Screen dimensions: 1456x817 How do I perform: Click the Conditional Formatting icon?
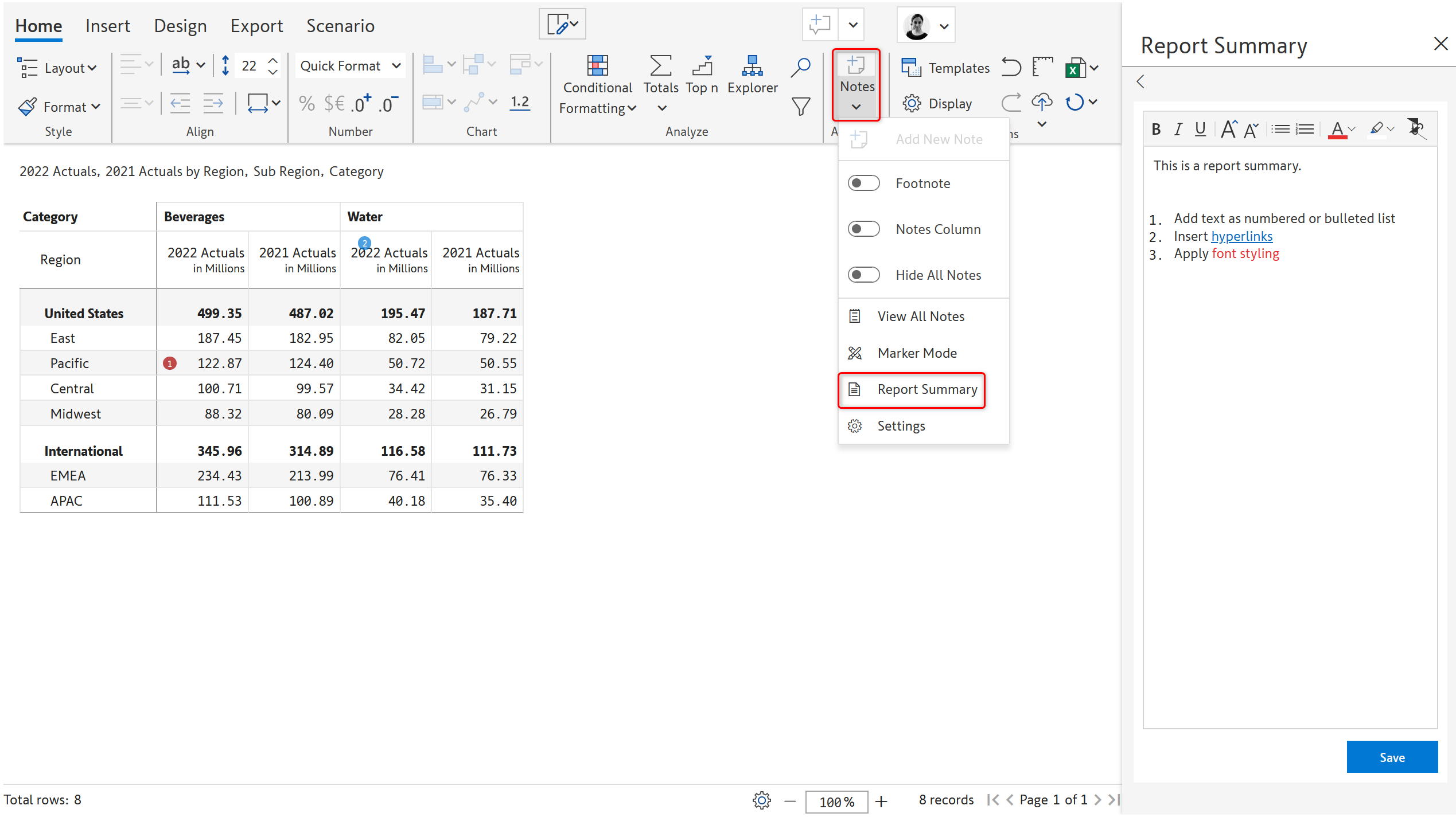tap(597, 67)
